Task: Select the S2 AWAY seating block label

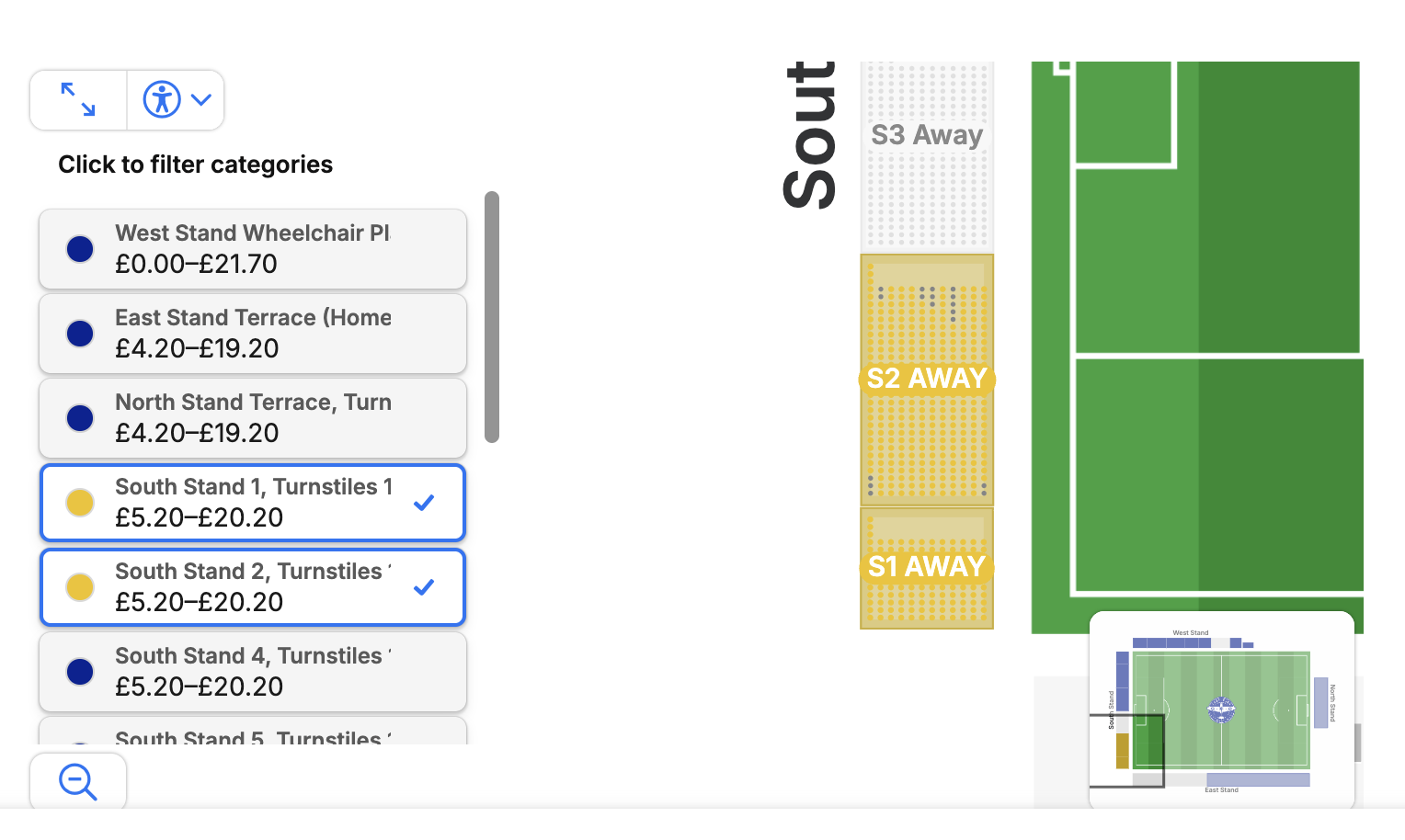Action: (x=927, y=379)
